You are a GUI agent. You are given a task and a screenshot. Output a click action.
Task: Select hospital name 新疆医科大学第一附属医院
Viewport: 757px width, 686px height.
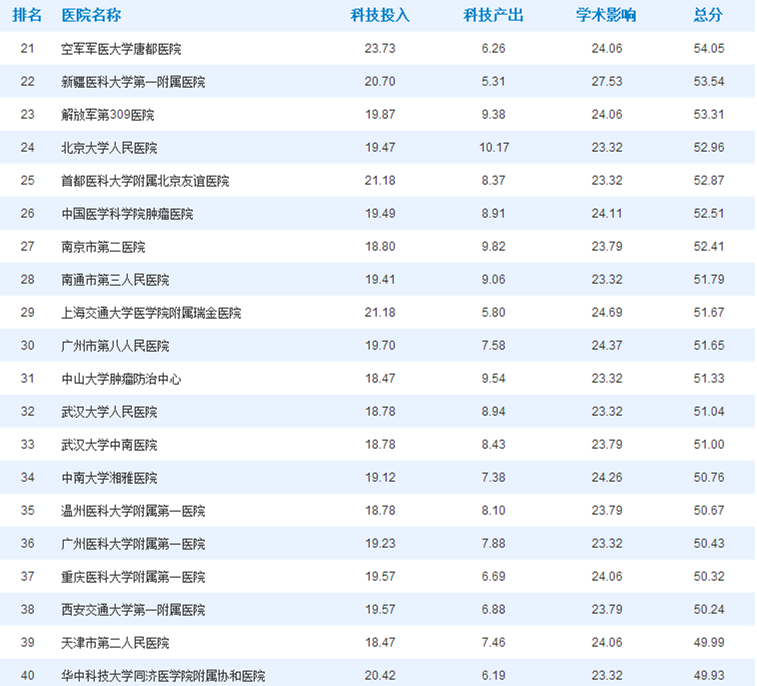click(x=133, y=82)
